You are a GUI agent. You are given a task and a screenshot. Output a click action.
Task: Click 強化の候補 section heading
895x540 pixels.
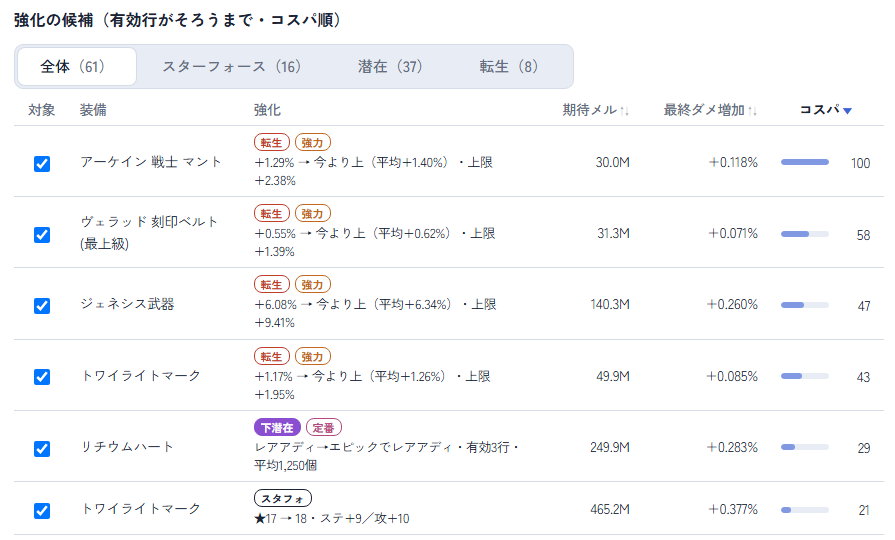pyautogui.click(x=179, y=21)
